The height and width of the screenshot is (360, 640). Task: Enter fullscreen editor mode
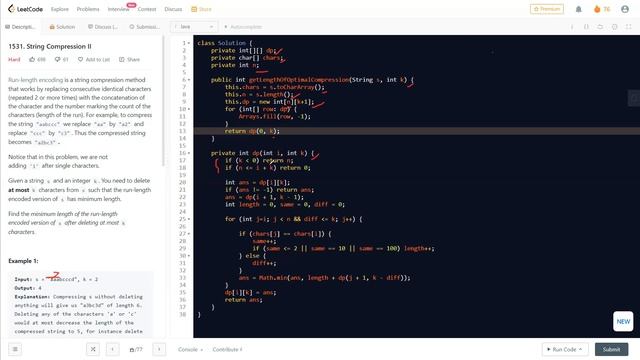coord(629,27)
